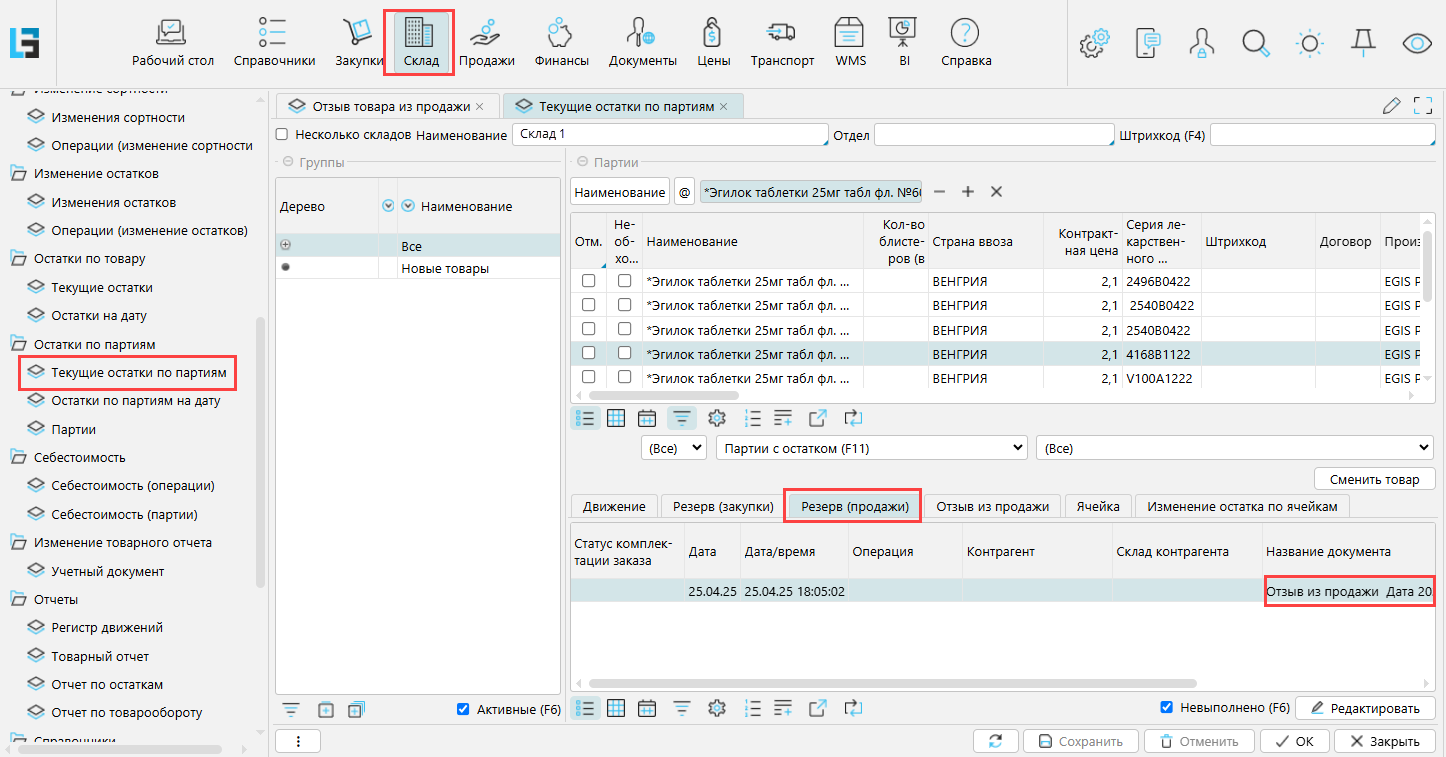Collapse the Группы panel section
This screenshot has height=757, width=1446.
pos(287,162)
